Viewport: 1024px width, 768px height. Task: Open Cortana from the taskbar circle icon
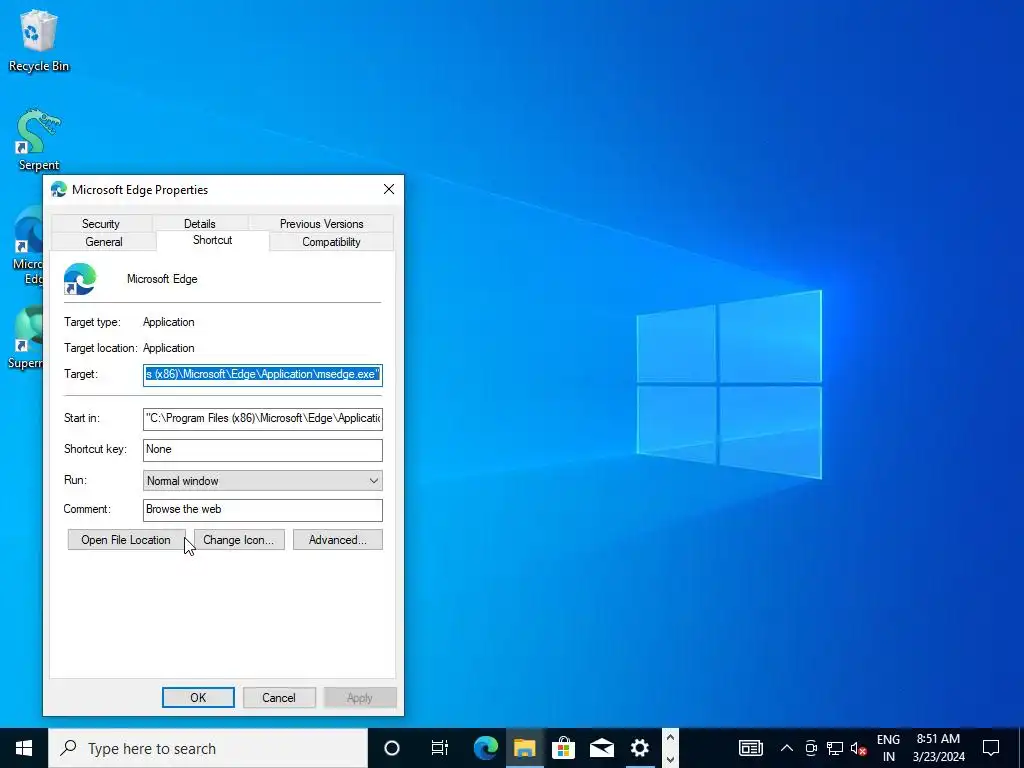(x=392, y=748)
